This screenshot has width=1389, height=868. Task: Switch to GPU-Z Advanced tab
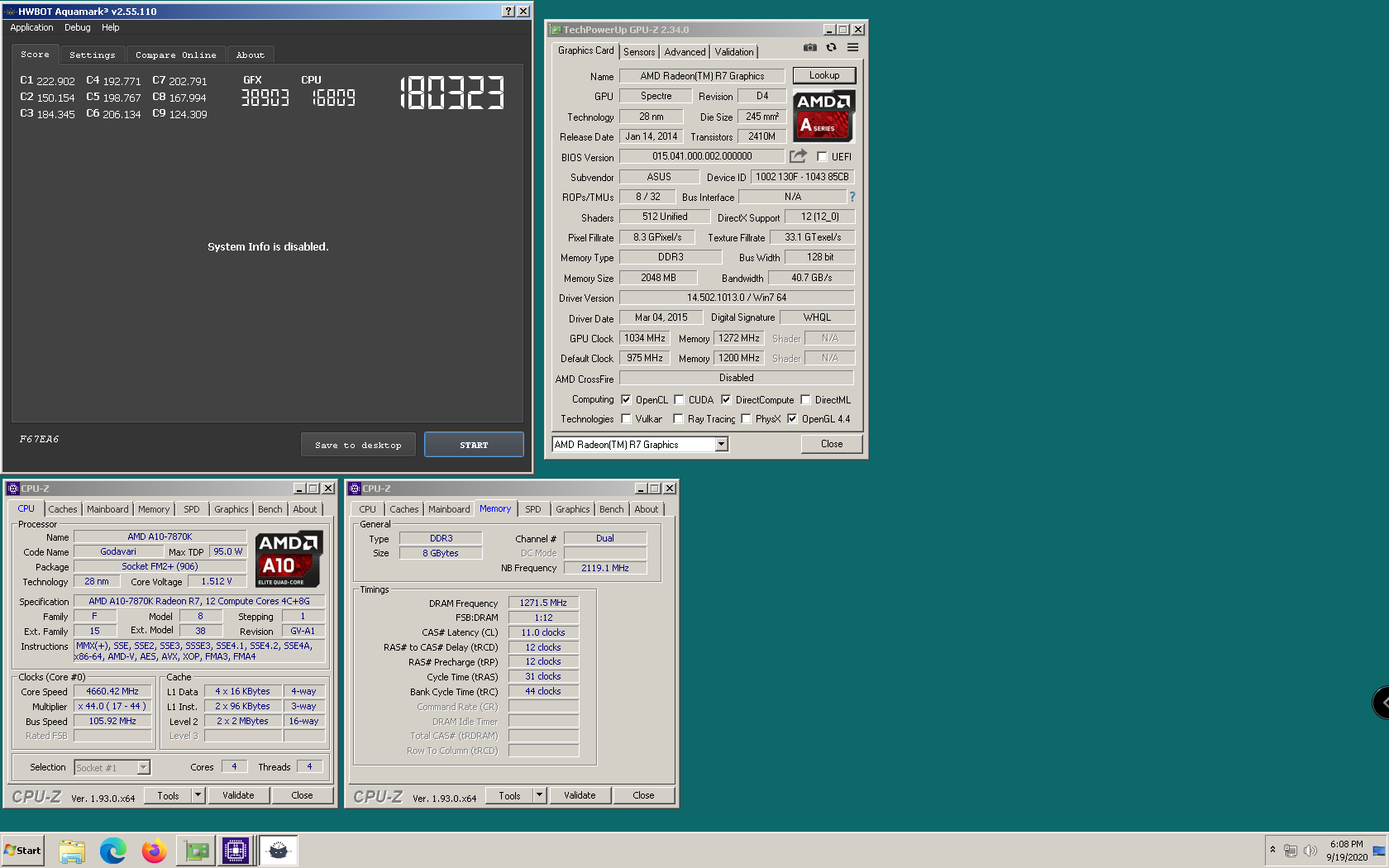(x=685, y=51)
